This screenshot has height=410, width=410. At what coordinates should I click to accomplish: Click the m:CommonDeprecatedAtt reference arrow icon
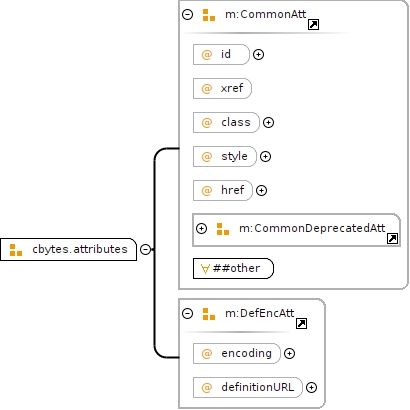pyautogui.click(x=392, y=238)
